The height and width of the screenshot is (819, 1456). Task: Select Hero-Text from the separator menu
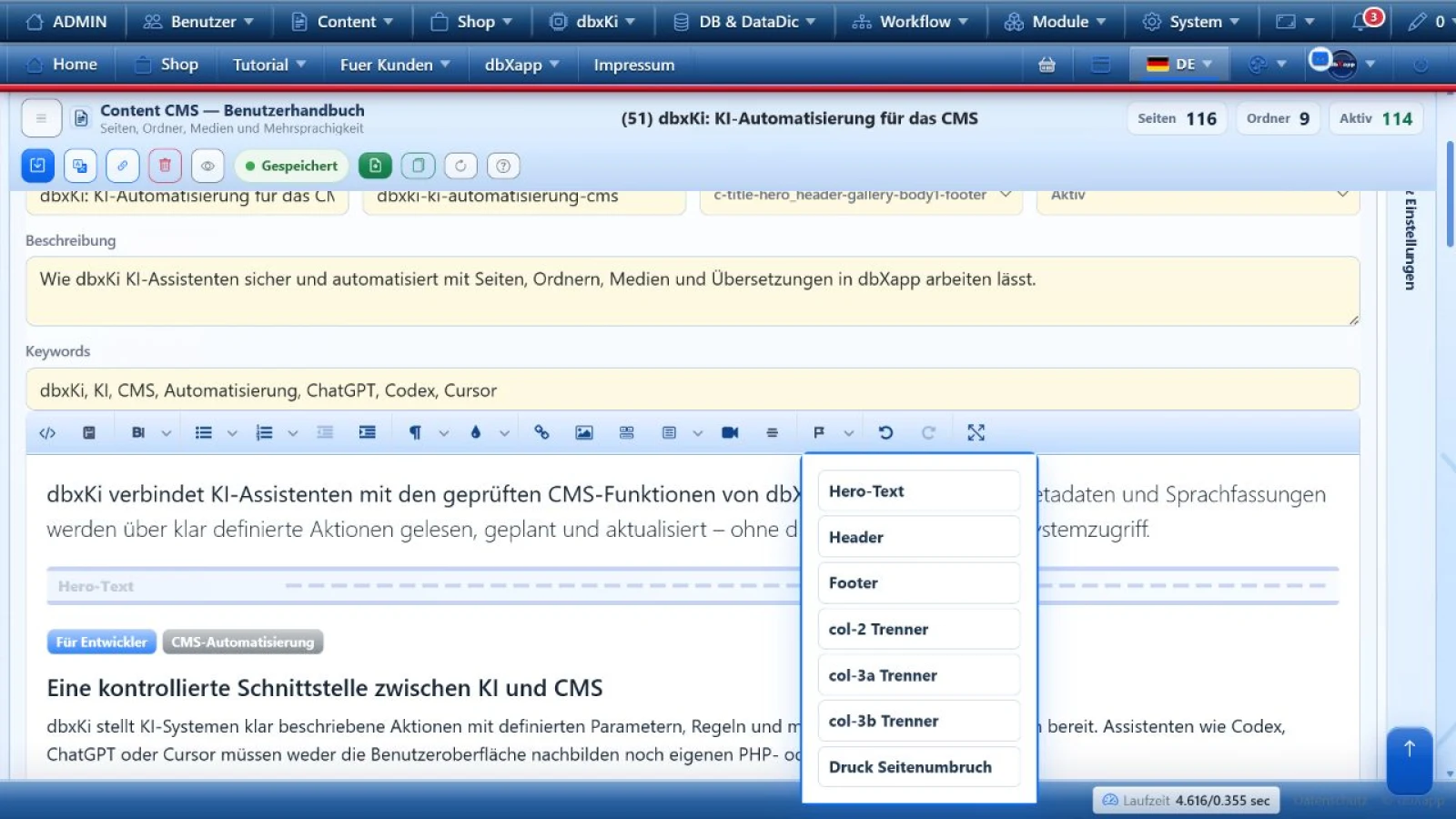point(918,491)
